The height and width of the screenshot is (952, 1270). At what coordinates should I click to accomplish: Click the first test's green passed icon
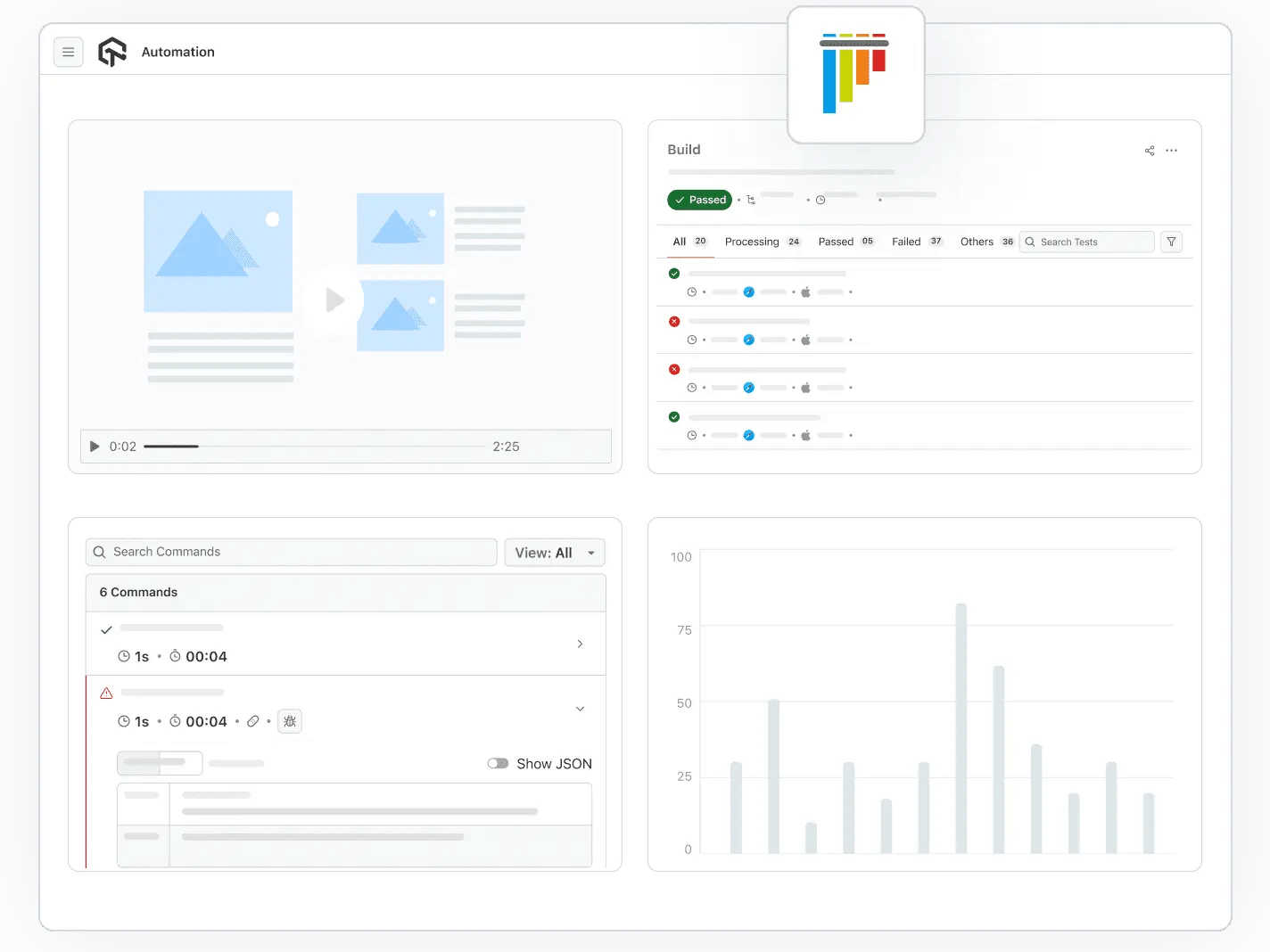[x=674, y=274]
